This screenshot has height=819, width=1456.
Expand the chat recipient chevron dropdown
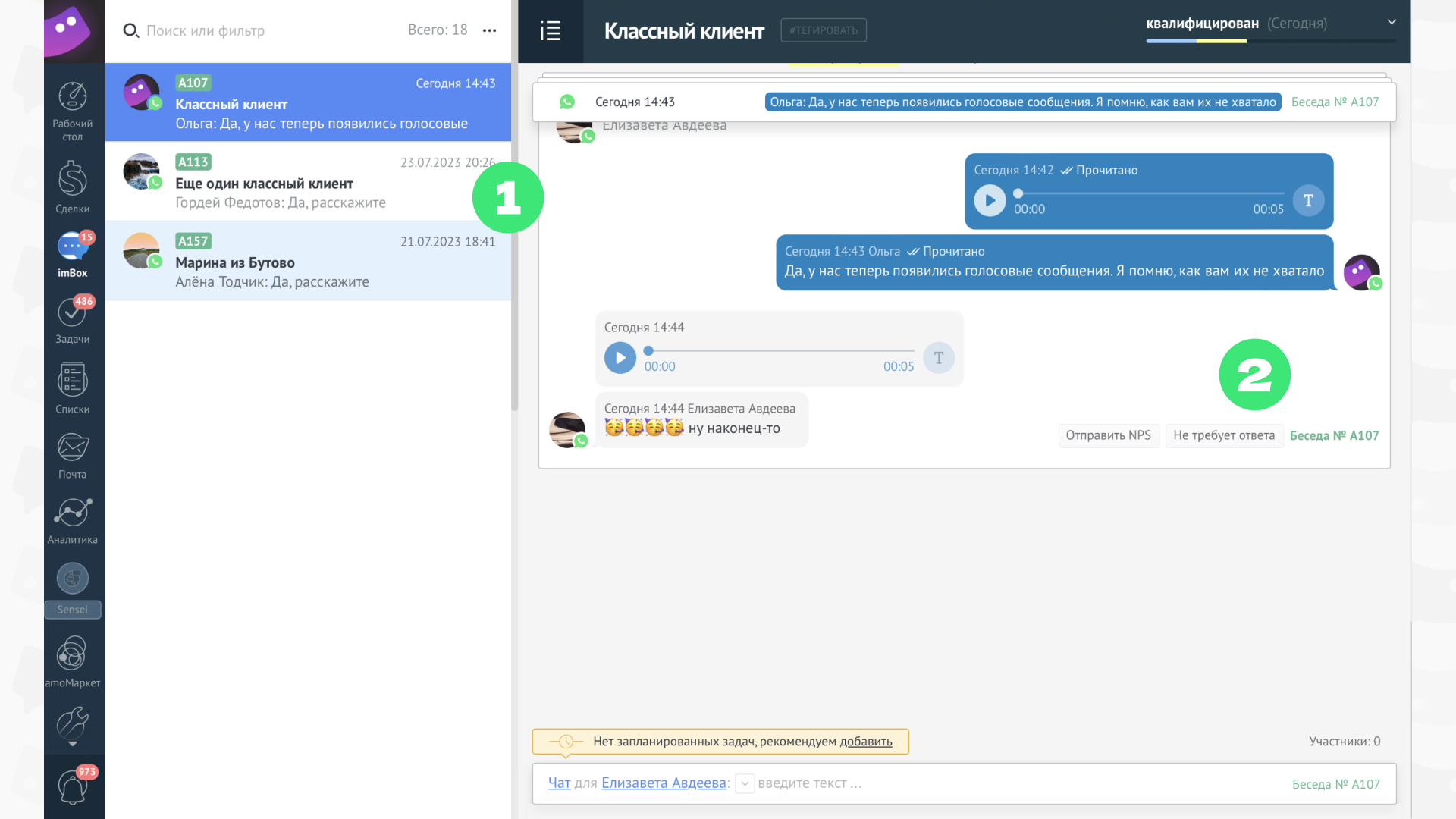pos(745,784)
